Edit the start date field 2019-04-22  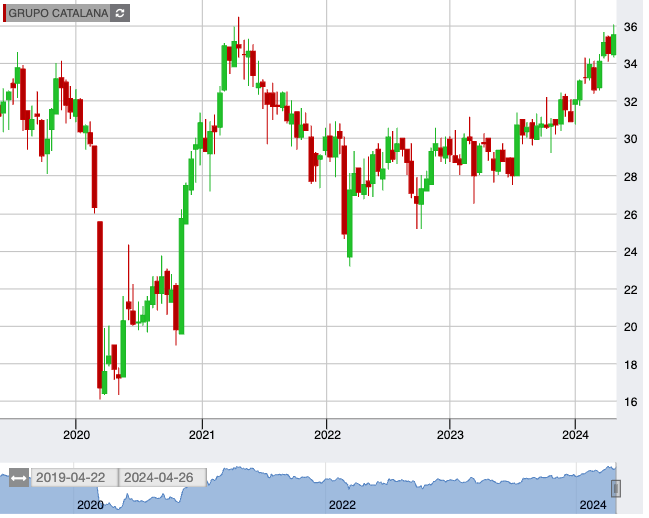(75, 478)
